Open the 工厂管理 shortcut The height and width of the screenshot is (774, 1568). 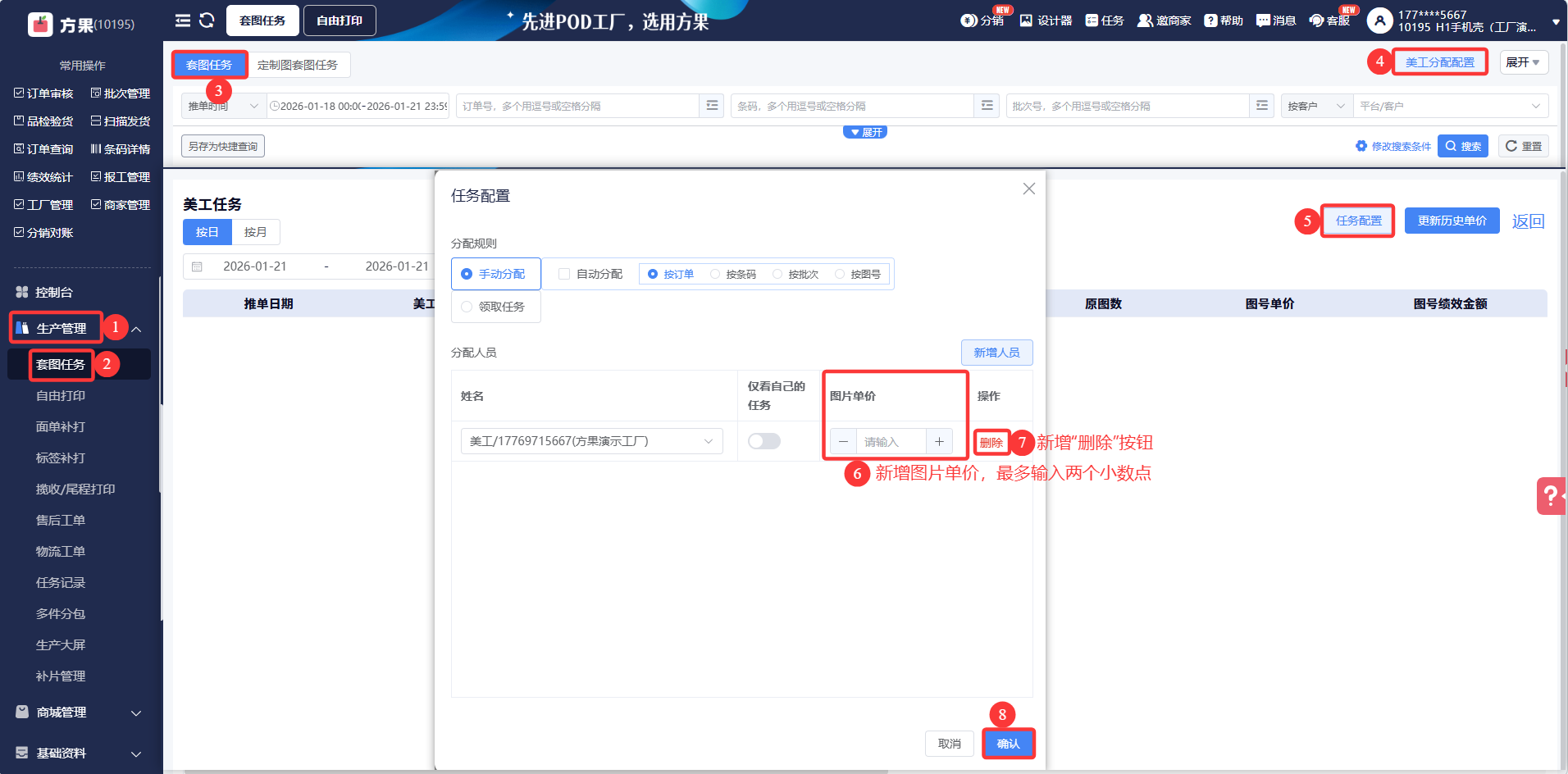tap(43, 205)
